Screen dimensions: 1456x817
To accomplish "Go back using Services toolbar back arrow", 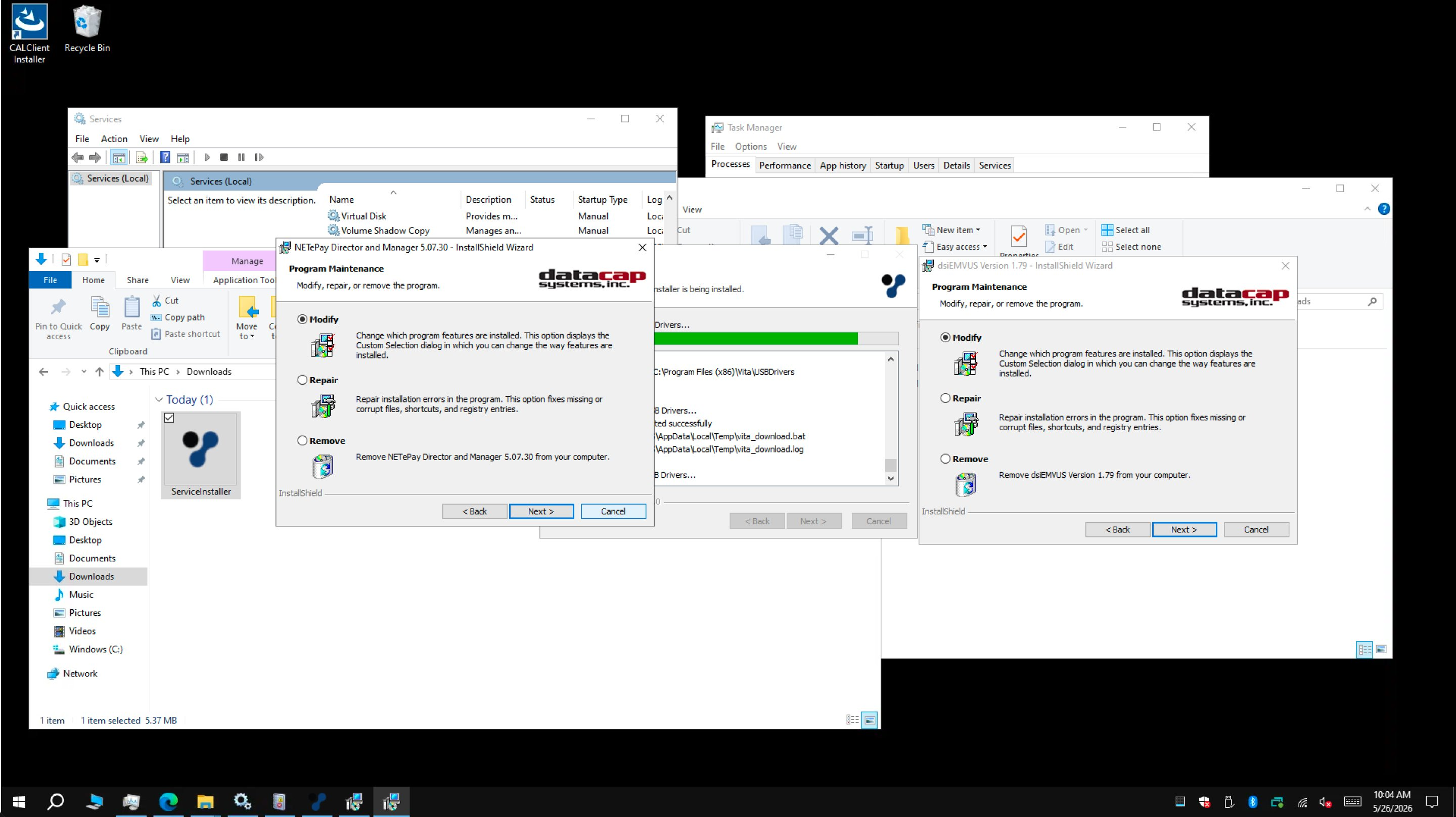I will point(78,157).
